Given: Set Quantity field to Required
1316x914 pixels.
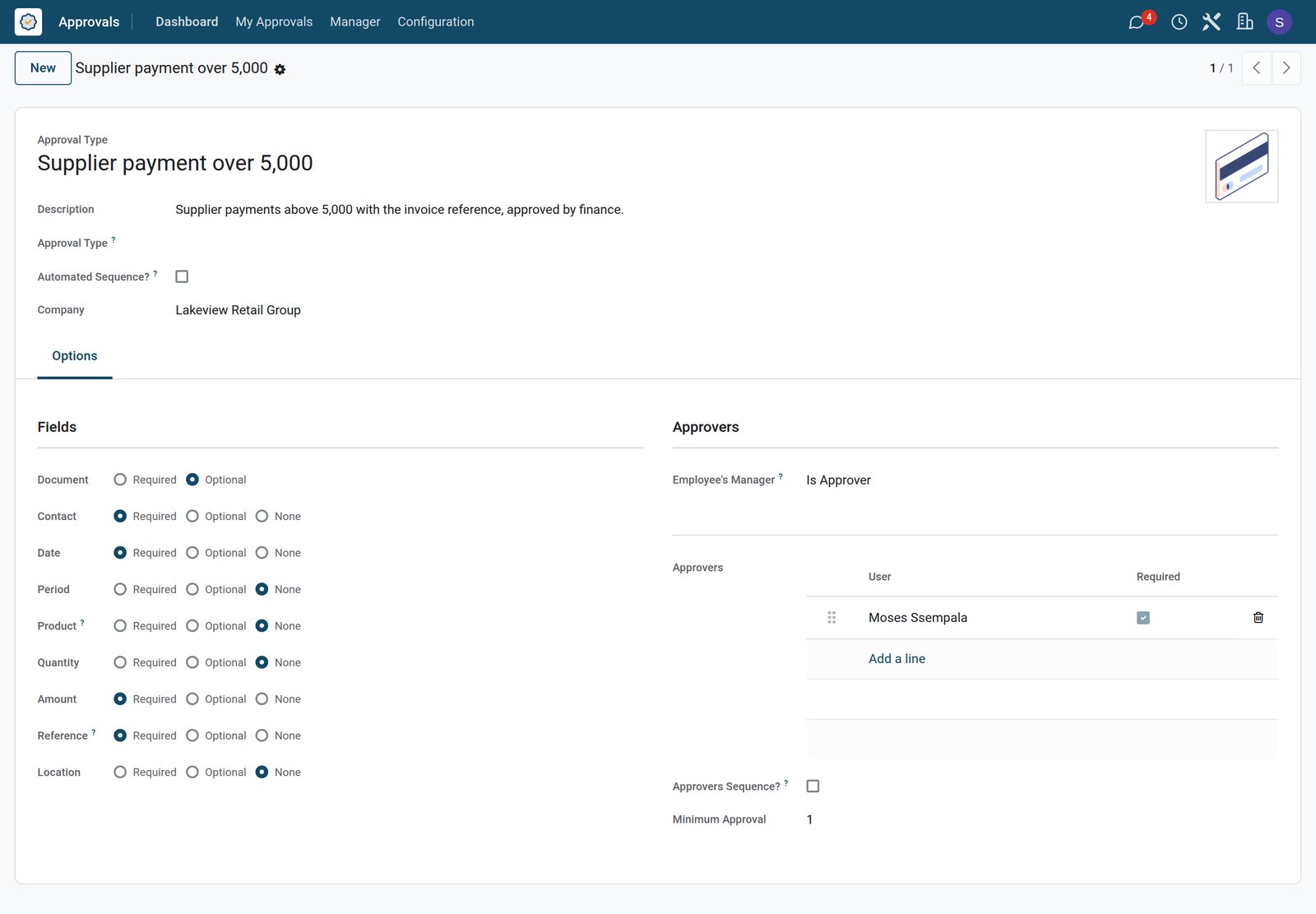Looking at the screenshot, I should pos(120,663).
